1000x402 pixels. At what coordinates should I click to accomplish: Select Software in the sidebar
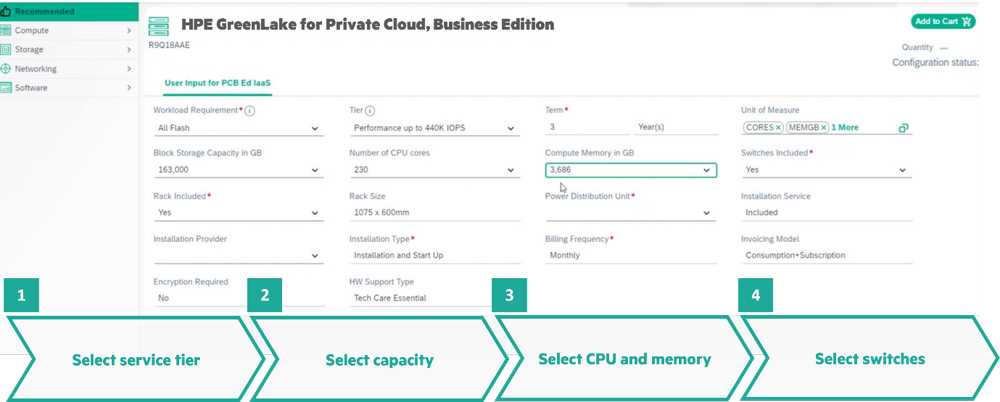[69, 88]
